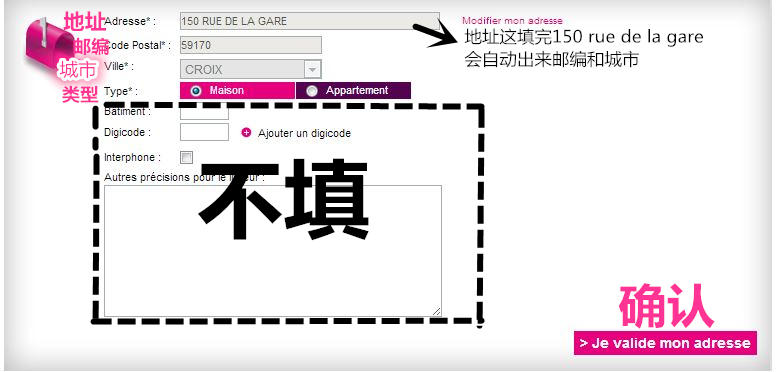780x372 pixels.
Task: Focus the Adresse input field
Action: (310, 21)
